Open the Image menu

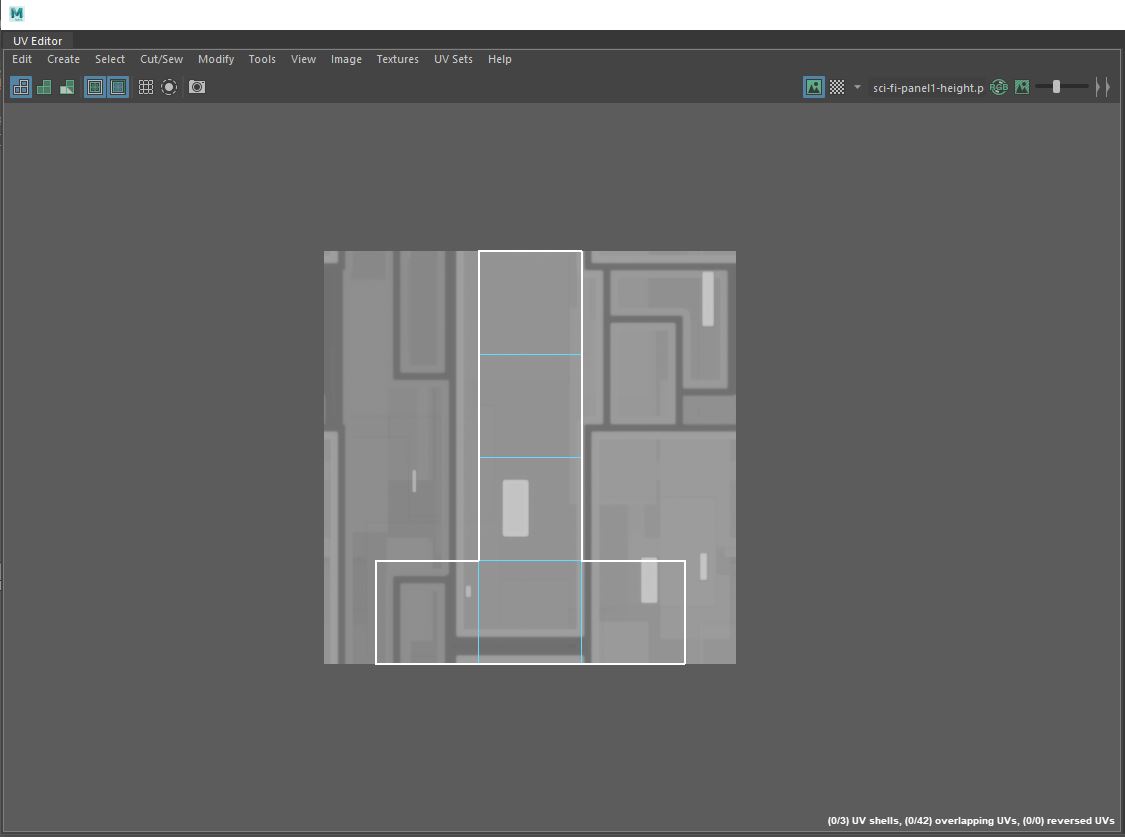pyautogui.click(x=346, y=59)
